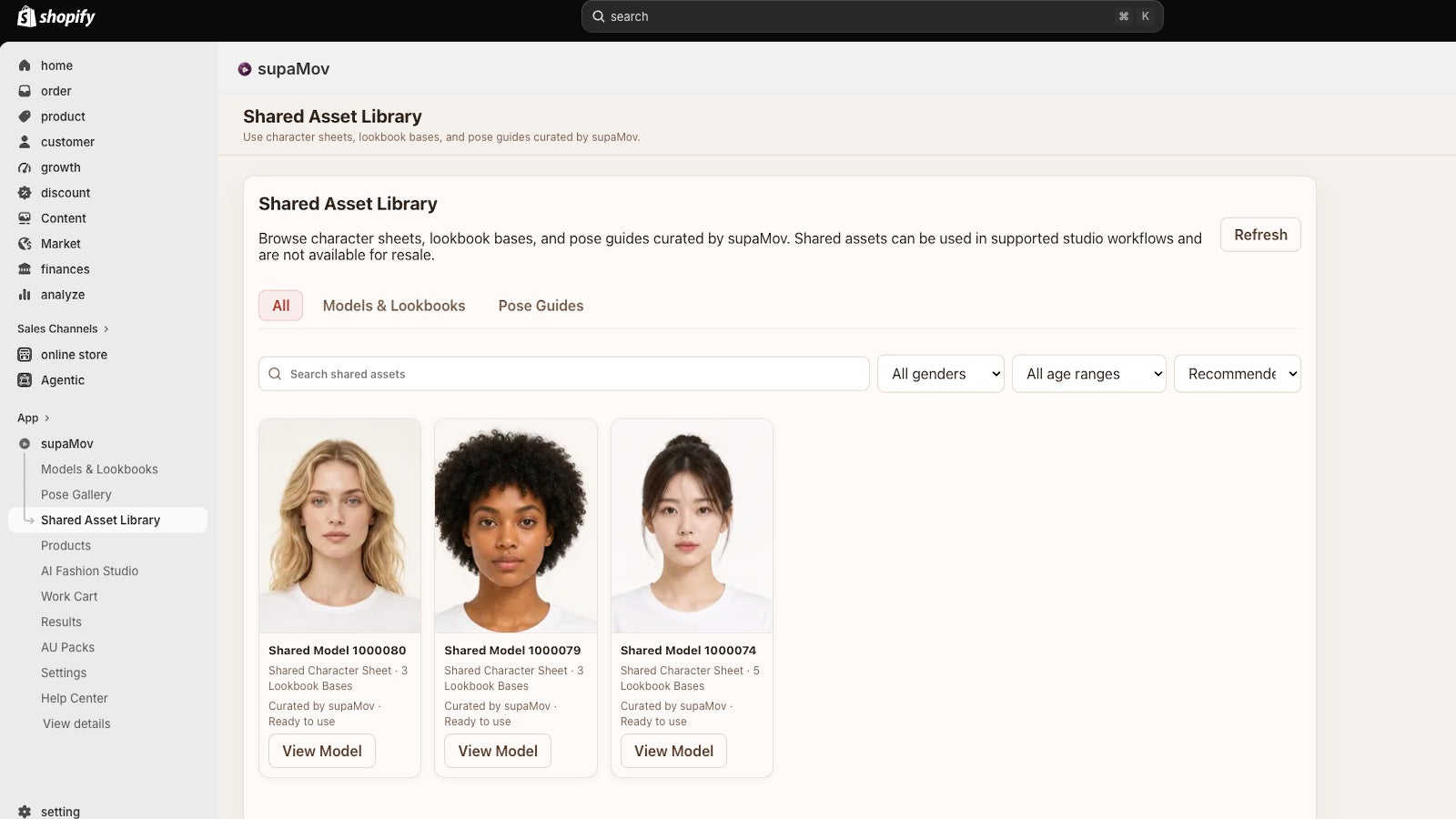
Task: Click the Shopify logo icon
Action: point(26,16)
